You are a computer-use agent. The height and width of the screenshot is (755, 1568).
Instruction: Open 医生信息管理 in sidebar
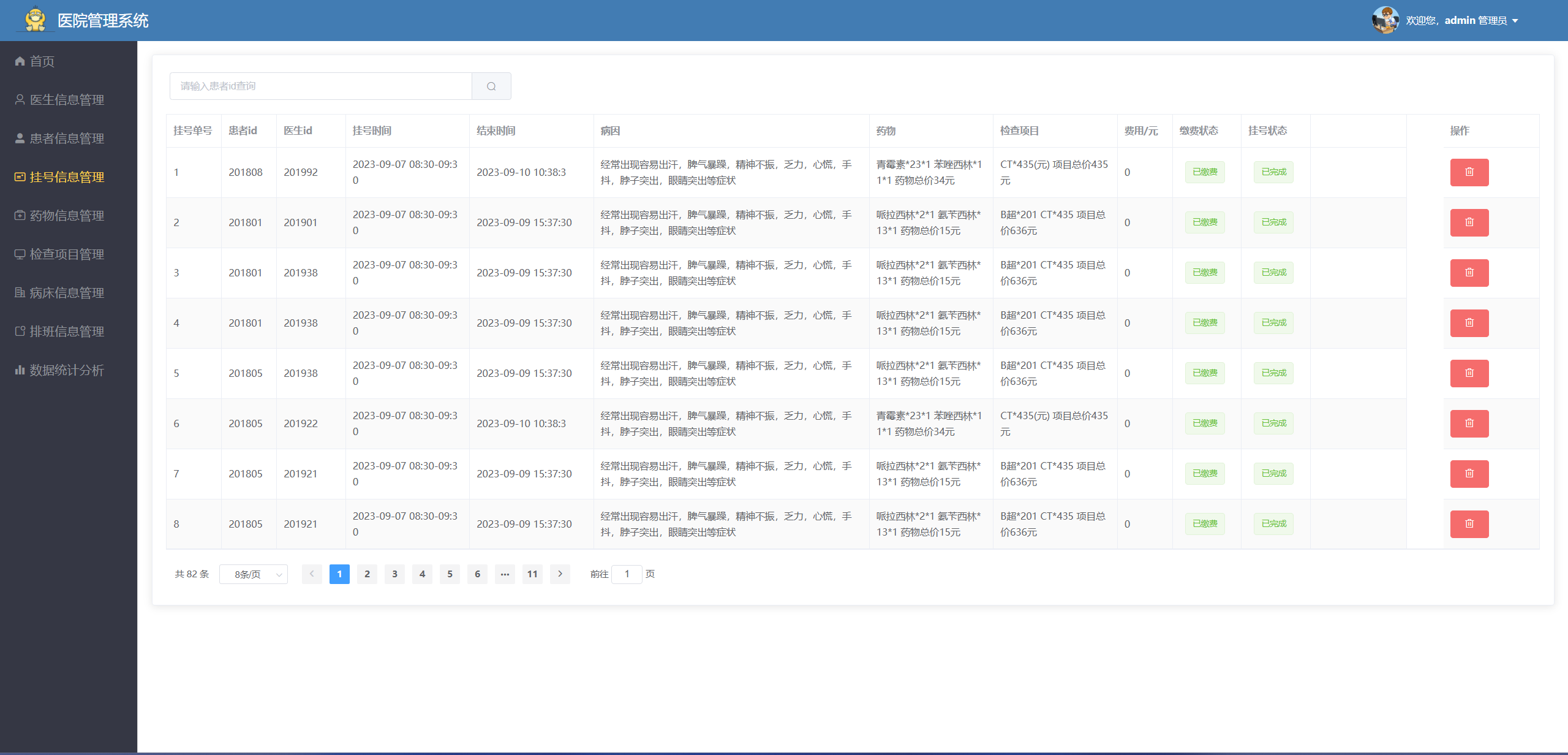pos(67,100)
